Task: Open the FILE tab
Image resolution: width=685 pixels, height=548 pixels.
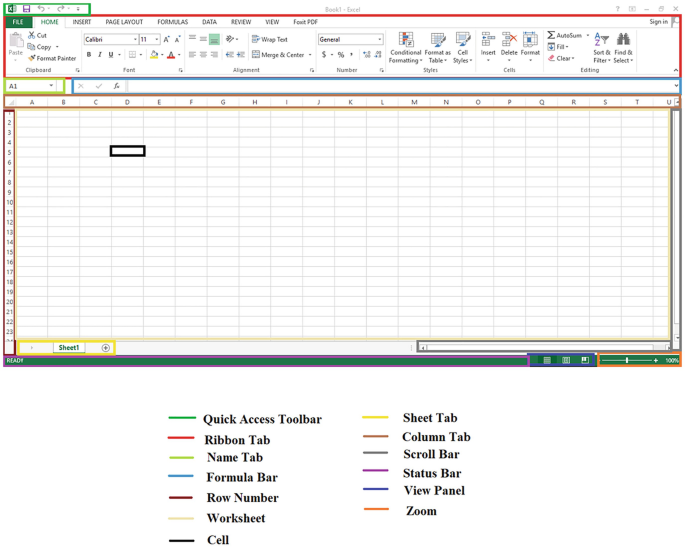Action: (18, 22)
